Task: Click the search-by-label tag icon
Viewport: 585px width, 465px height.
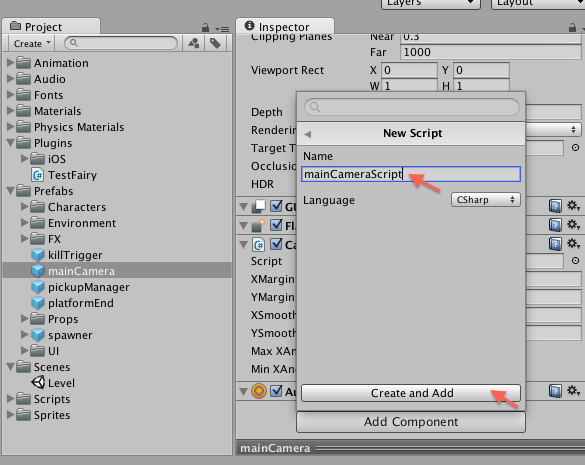Action: [215, 43]
